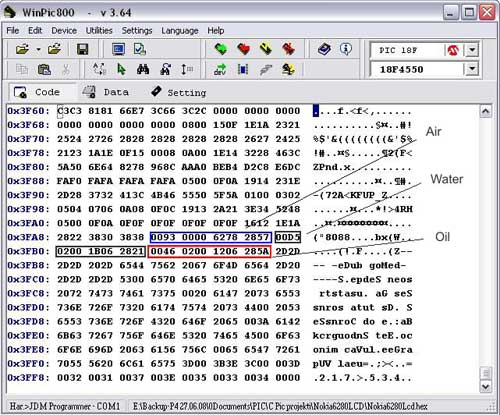Viewport: 500px width, 415px height.
Task: Click the binoculars Find icon
Action: [143, 69]
